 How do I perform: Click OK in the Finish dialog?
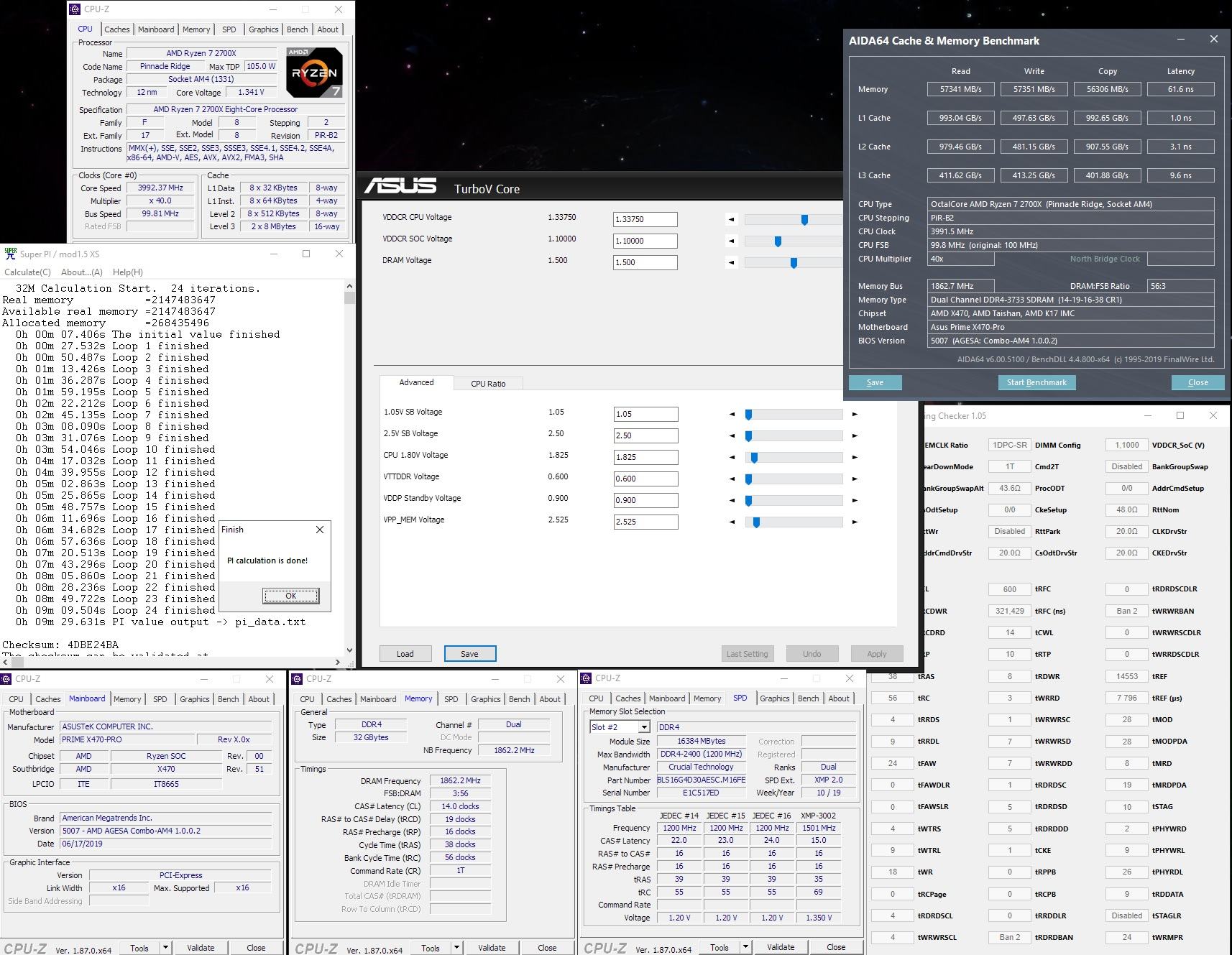coord(290,596)
